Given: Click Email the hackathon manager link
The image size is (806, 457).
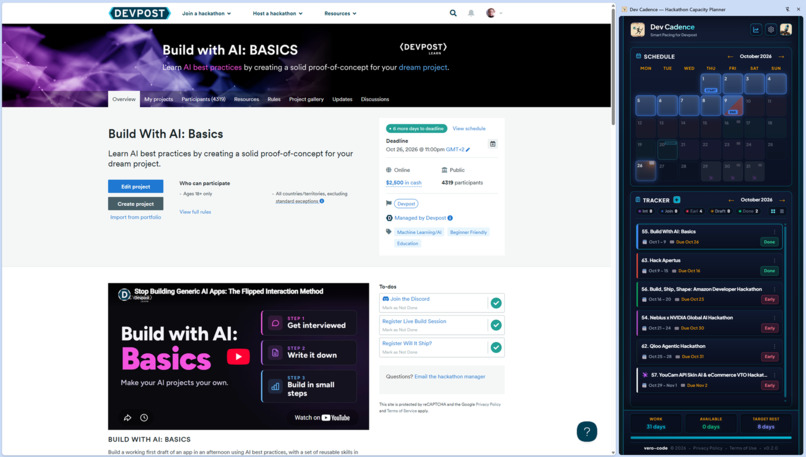Looking at the screenshot, I should (450, 376).
